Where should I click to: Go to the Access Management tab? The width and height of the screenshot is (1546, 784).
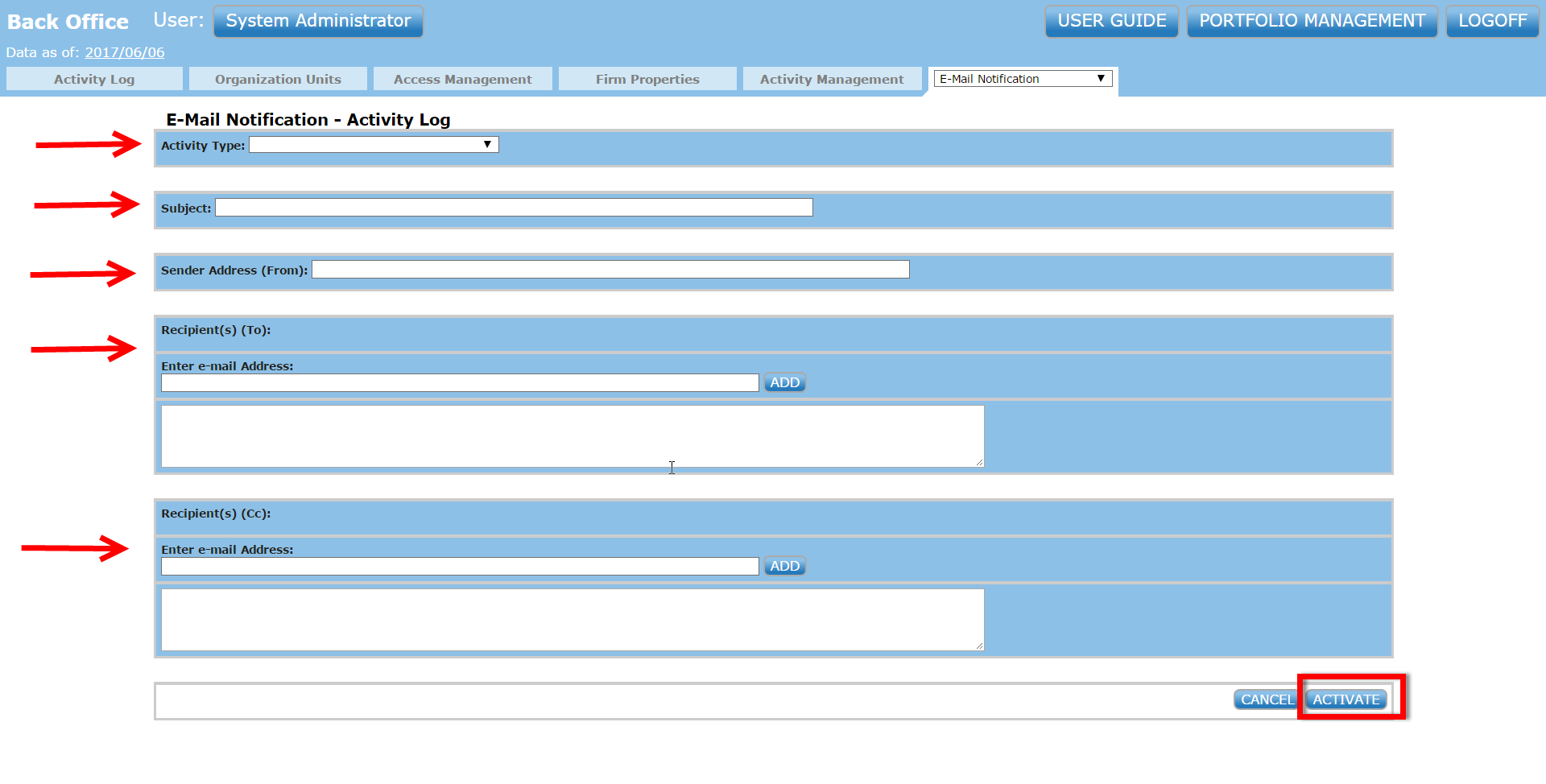pyautogui.click(x=462, y=79)
